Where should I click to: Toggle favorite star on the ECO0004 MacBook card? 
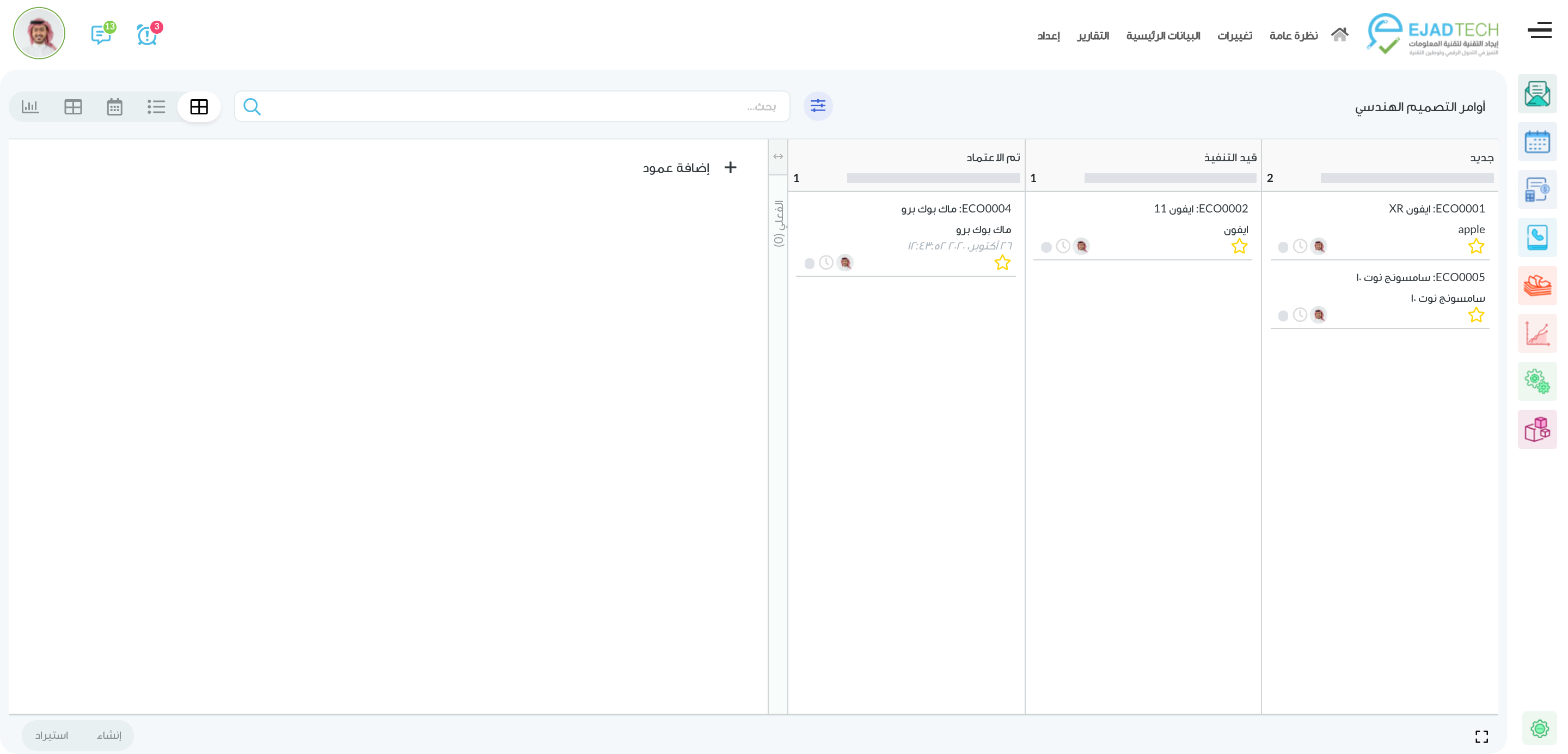1002,263
